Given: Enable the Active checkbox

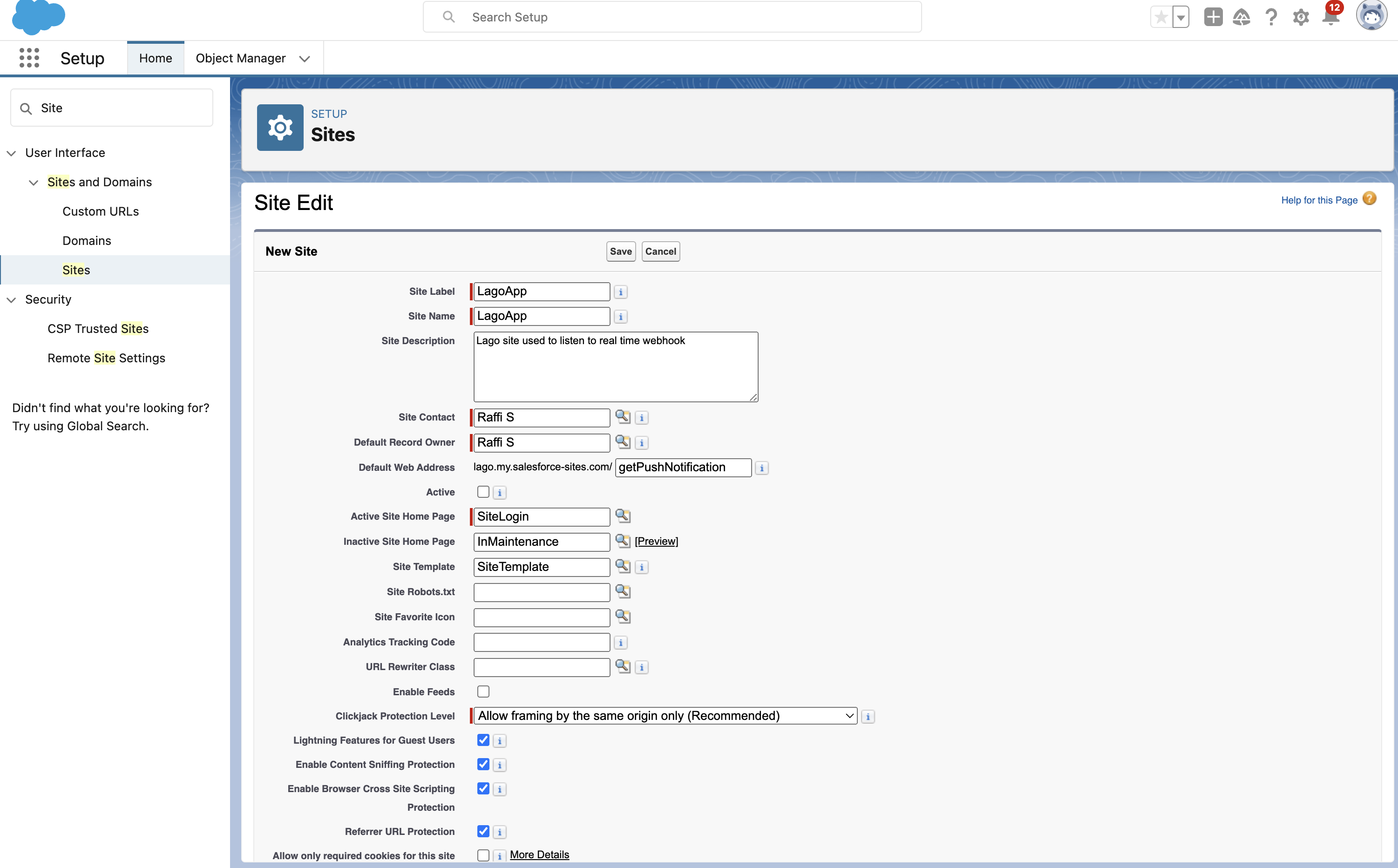Looking at the screenshot, I should (x=483, y=492).
